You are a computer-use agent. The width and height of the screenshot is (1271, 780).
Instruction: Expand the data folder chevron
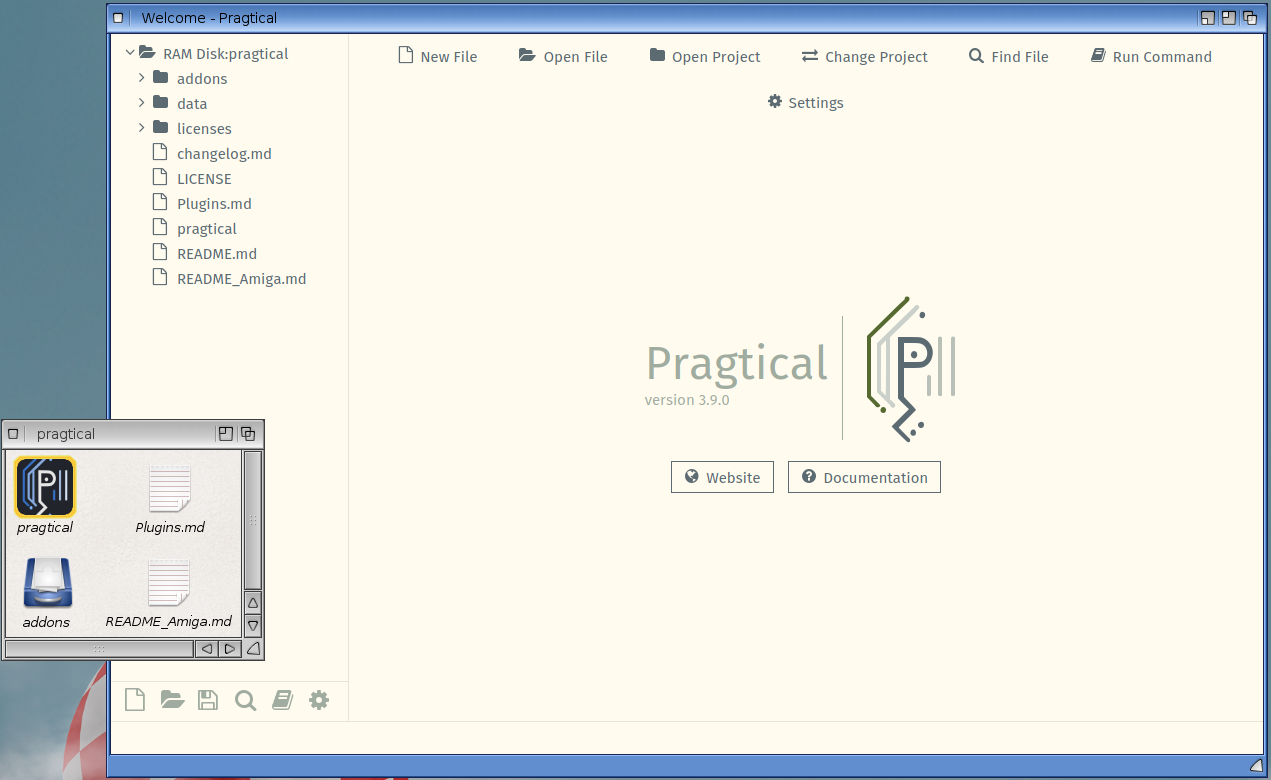click(142, 103)
